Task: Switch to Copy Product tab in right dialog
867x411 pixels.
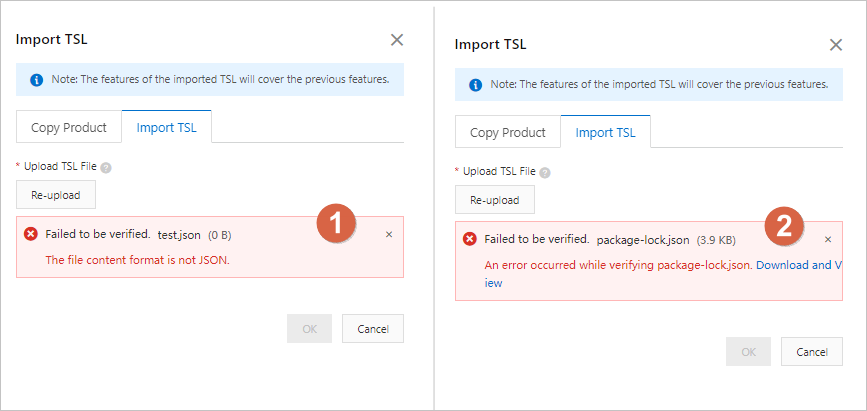Action: click(508, 132)
